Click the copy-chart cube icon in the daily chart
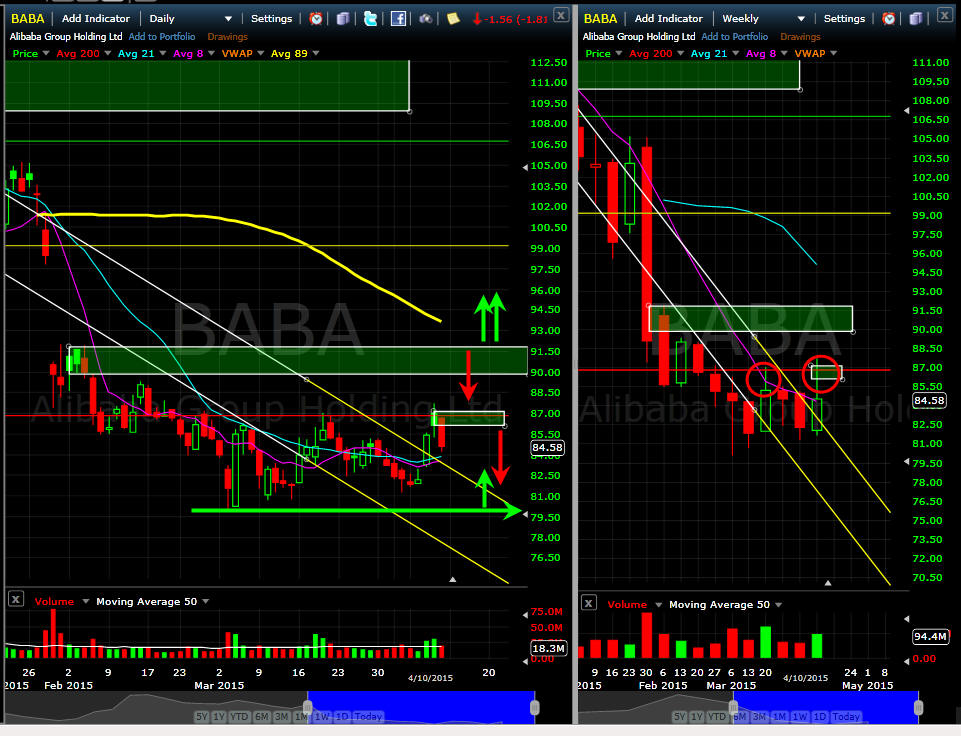This screenshot has height=736, width=961. [x=343, y=18]
